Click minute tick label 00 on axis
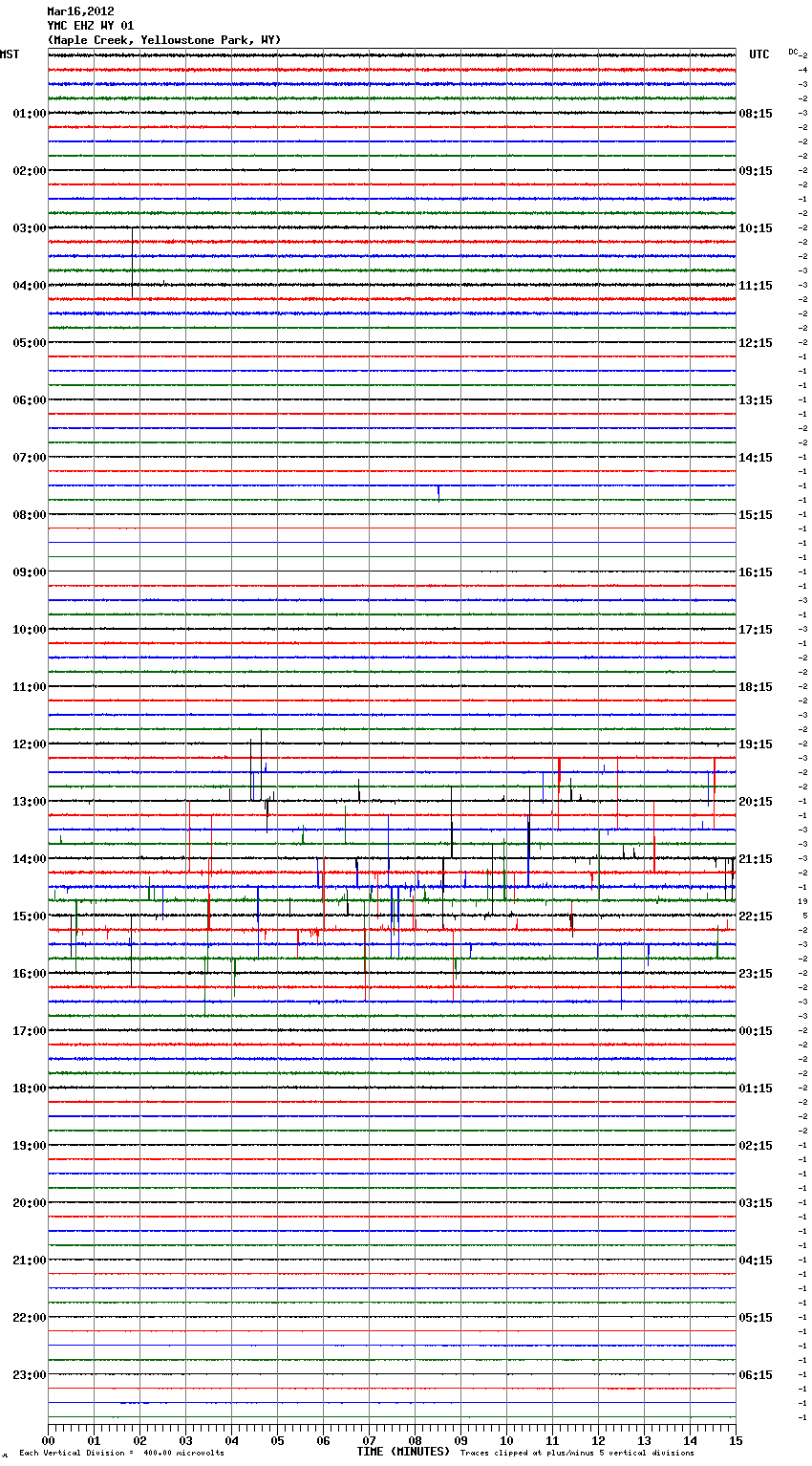Viewport: 812px width, 1466px height. 48,1441
